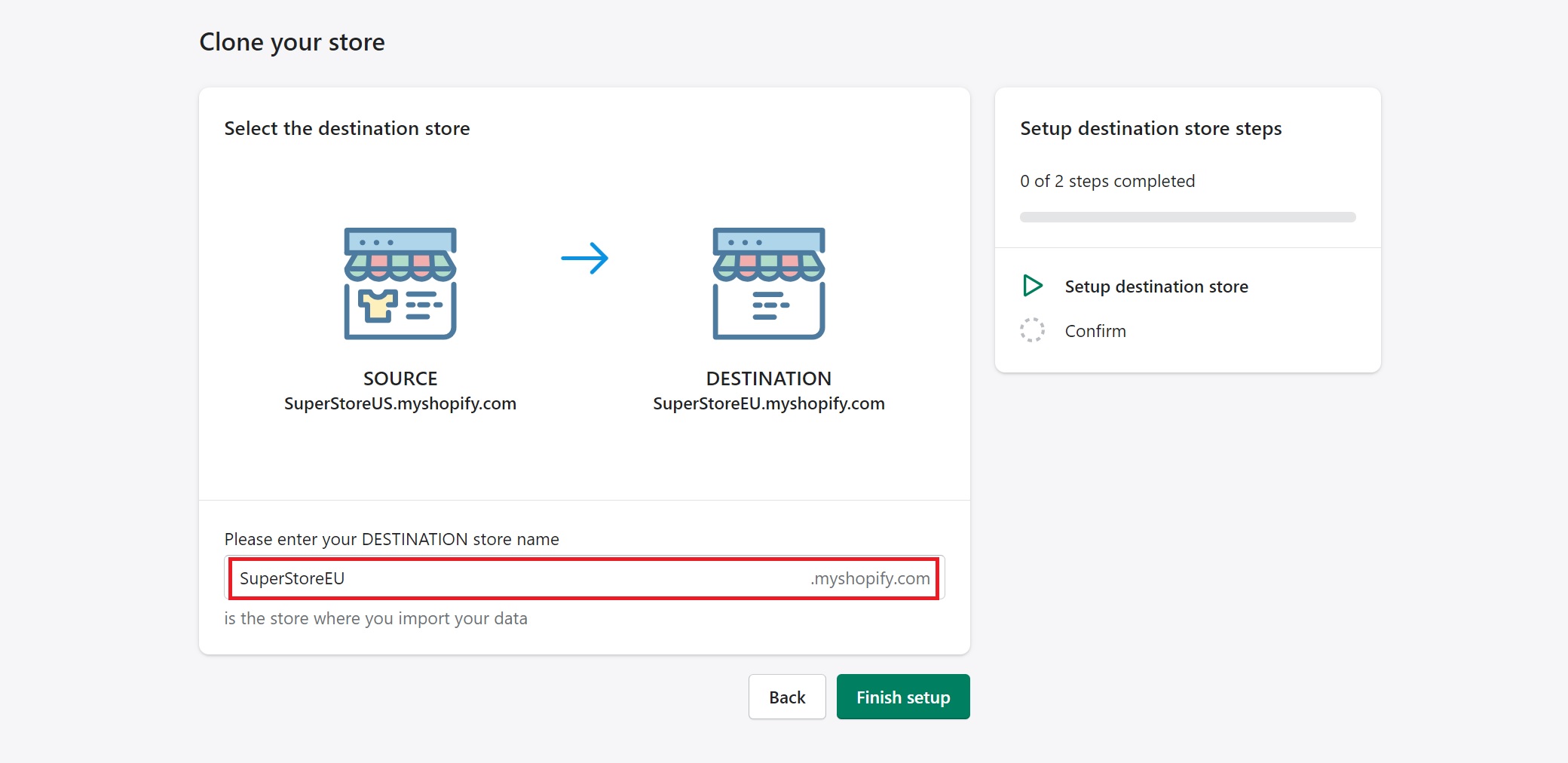Click the Setup destination store steps title
1568x763 pixels.
1151,128
